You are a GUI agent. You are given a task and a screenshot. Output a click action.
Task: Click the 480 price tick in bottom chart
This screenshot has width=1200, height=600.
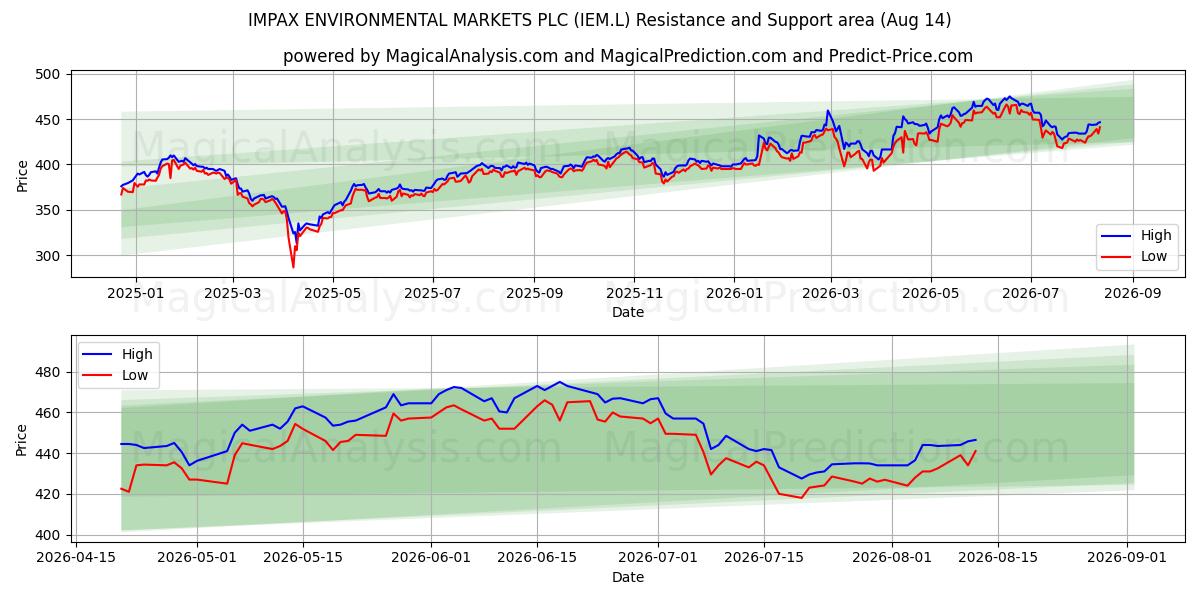pos(49,372)
